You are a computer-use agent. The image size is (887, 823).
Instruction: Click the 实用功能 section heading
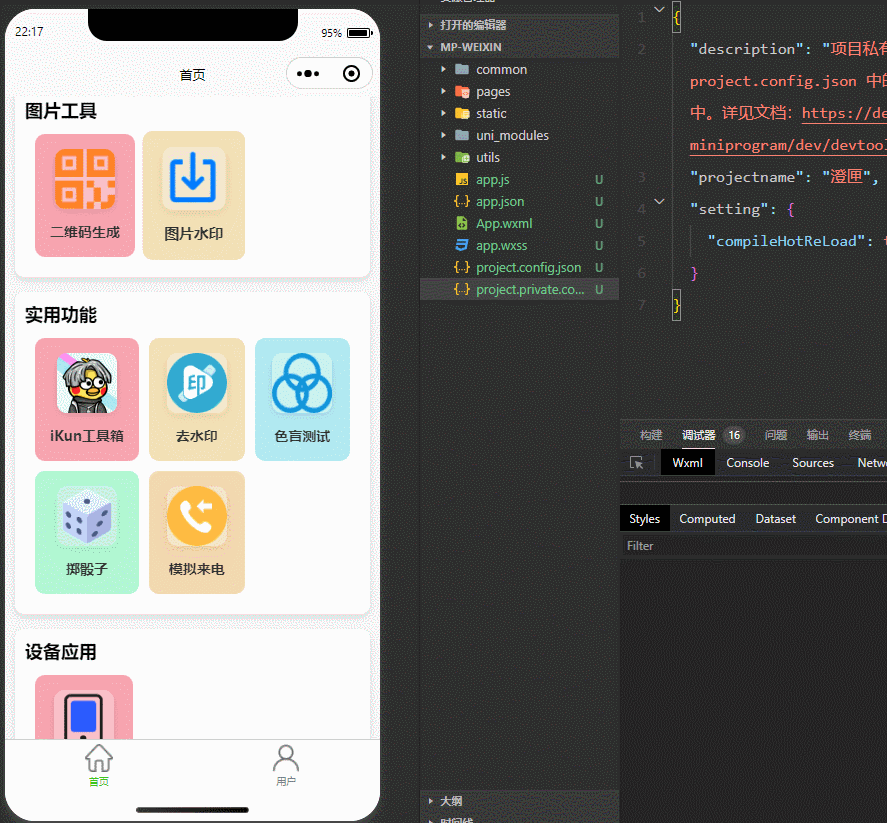(61, 315)
